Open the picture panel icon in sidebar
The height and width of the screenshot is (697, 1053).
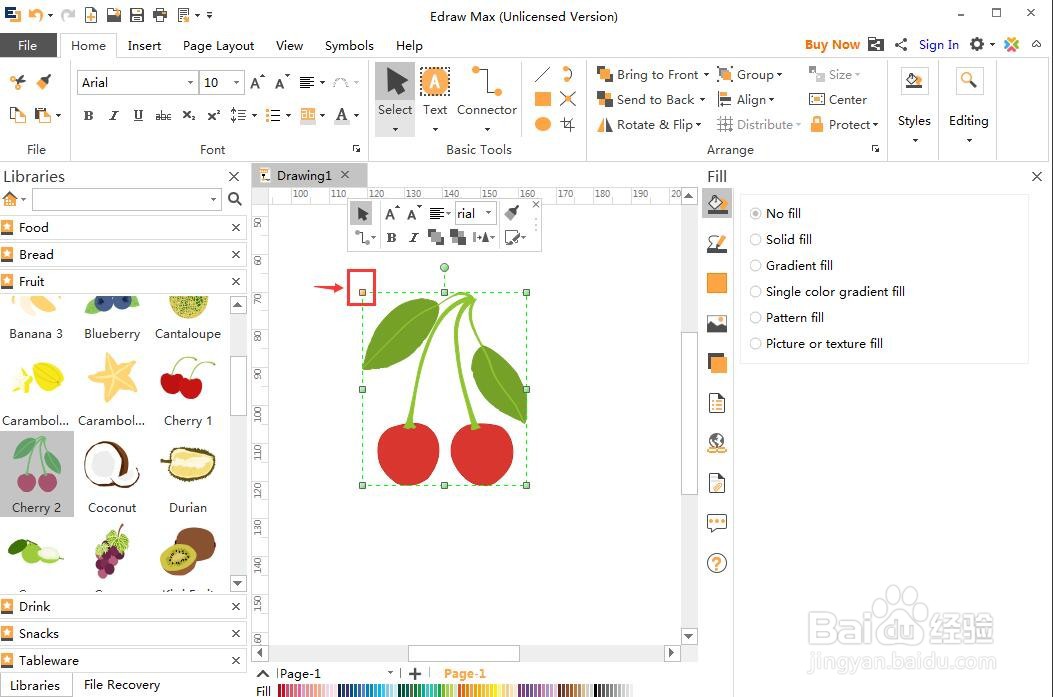point(717,324)
